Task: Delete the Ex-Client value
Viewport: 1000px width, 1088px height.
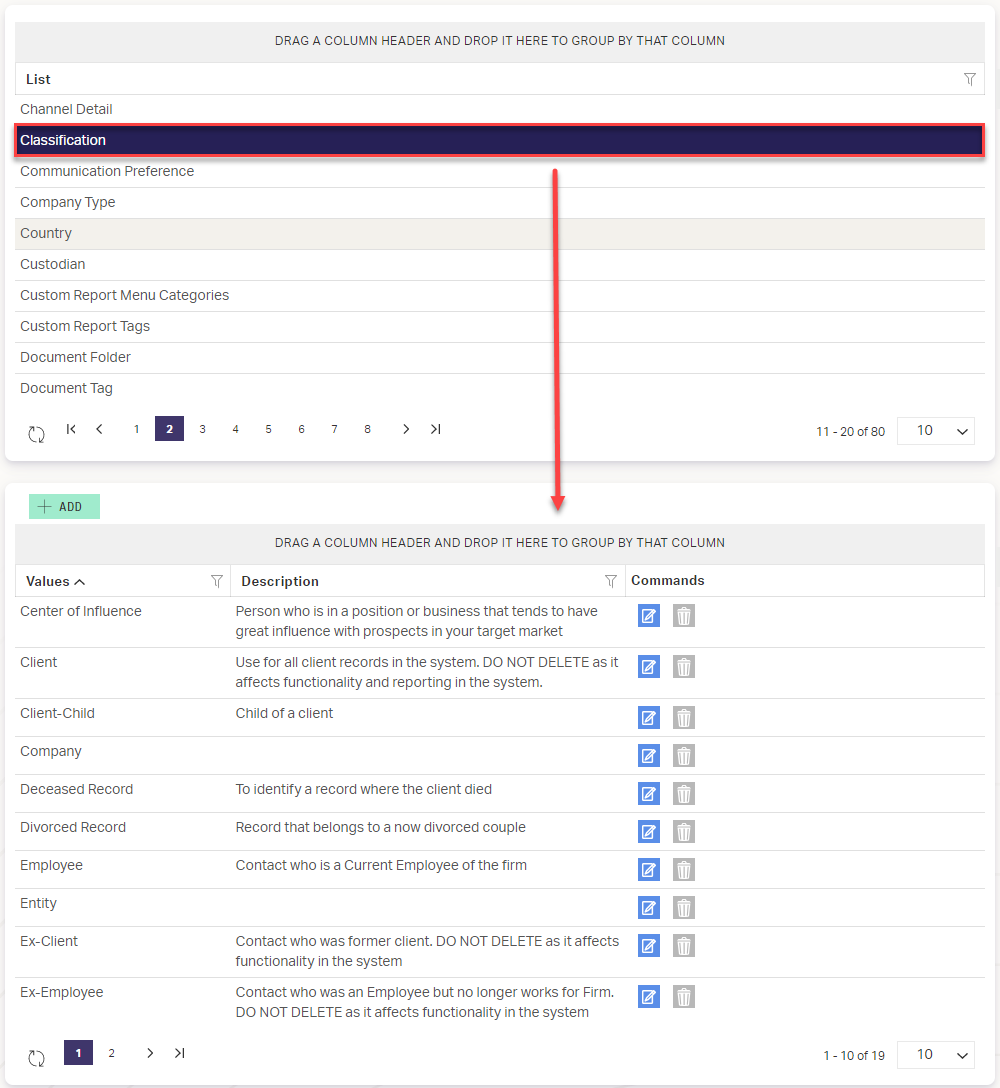Action: pyautogui.click(x=684, y=946)
